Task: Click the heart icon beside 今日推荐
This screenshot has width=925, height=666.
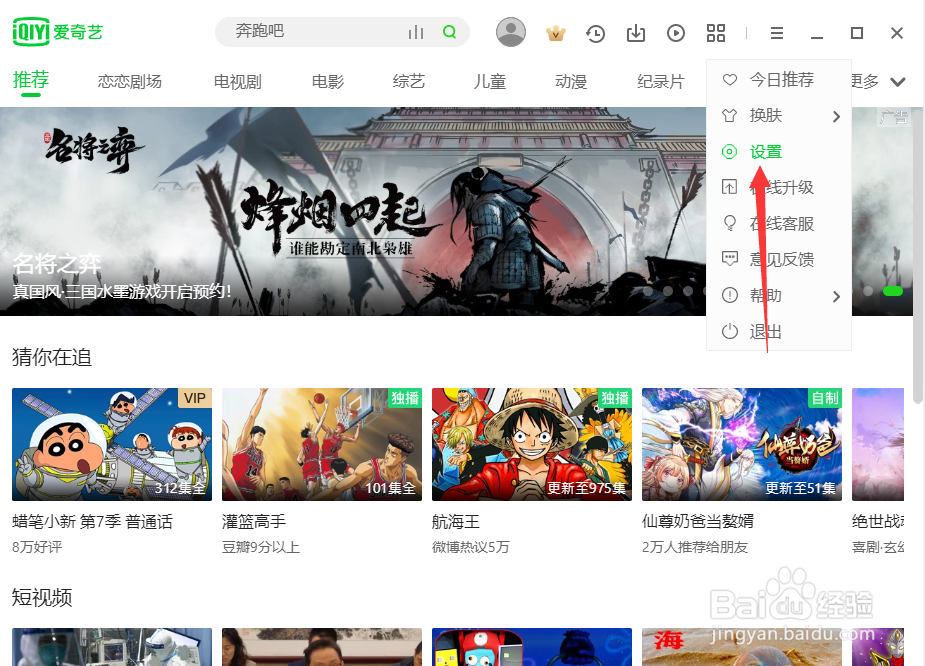Action: (x=730, y=79)
